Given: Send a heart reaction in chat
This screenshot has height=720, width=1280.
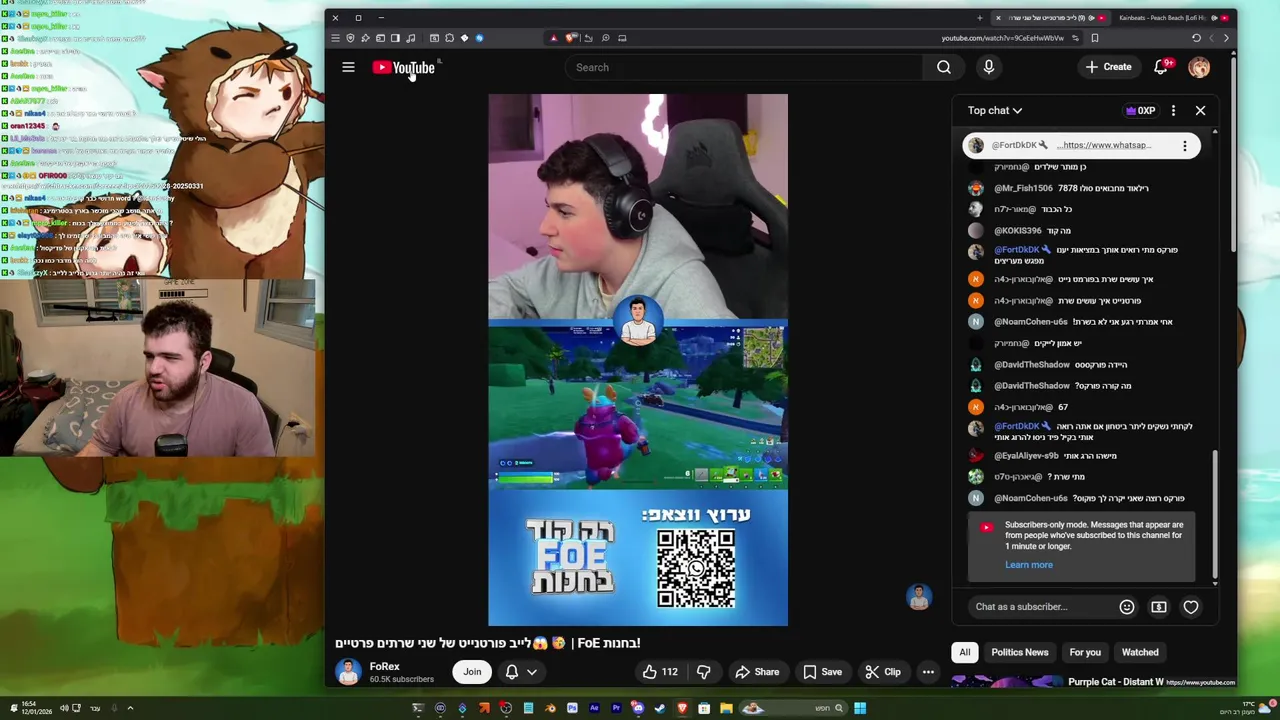Looking at the screenshot, I should (1191, 606).
